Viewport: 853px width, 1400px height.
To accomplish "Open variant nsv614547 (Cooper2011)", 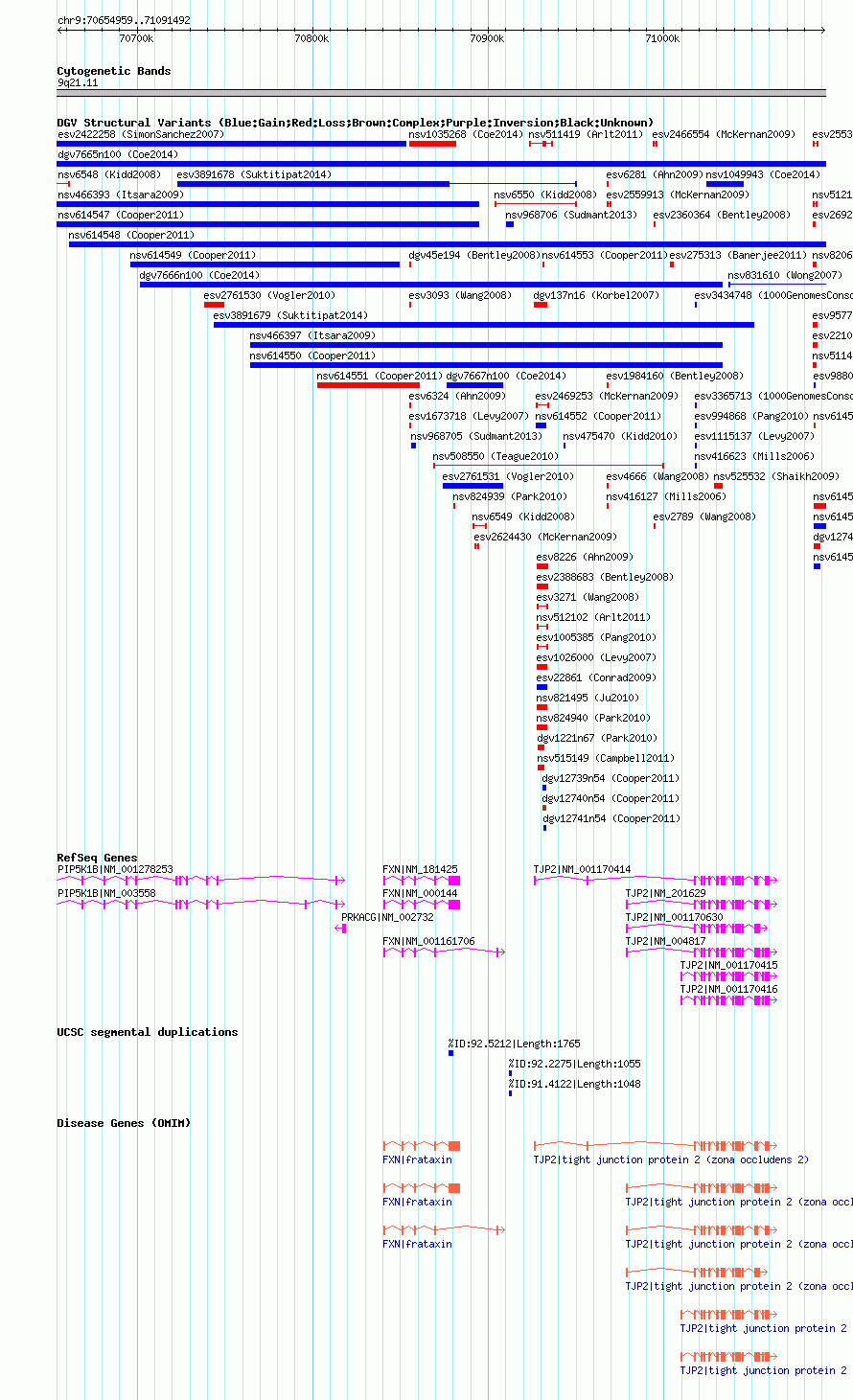I will [121, 216].
